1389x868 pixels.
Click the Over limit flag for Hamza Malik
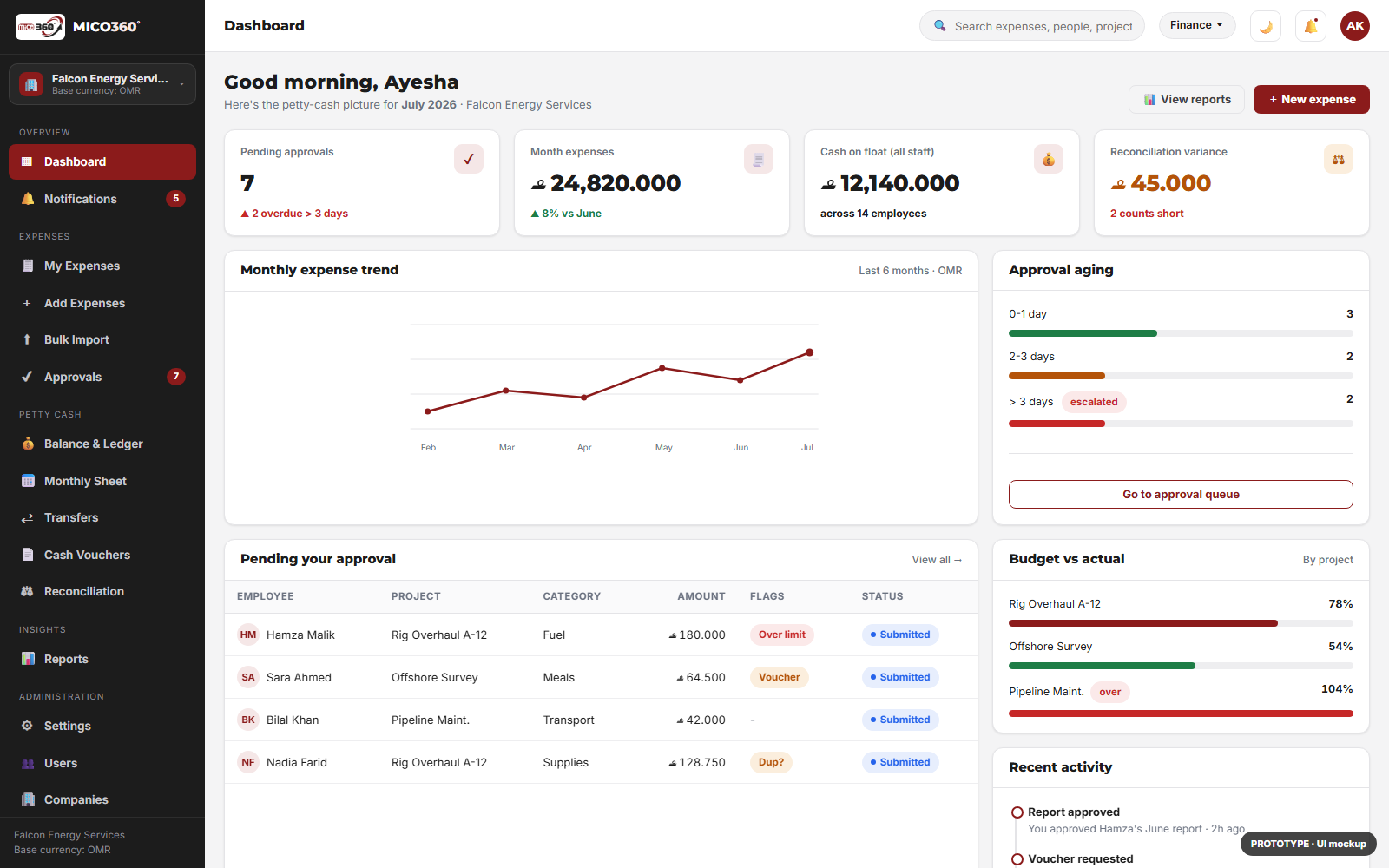point(782,635)
